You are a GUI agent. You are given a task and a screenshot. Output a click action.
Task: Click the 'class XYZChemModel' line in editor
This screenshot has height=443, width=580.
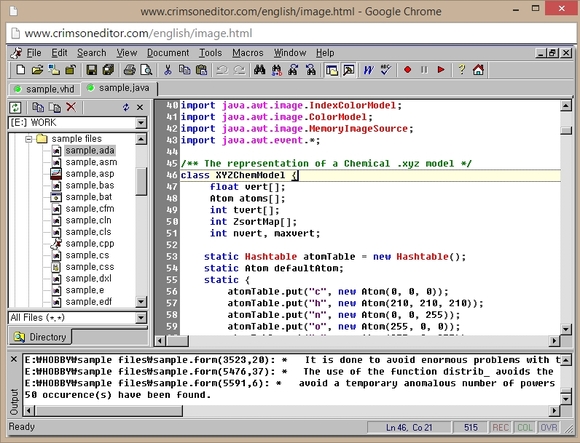pos(370,175)
